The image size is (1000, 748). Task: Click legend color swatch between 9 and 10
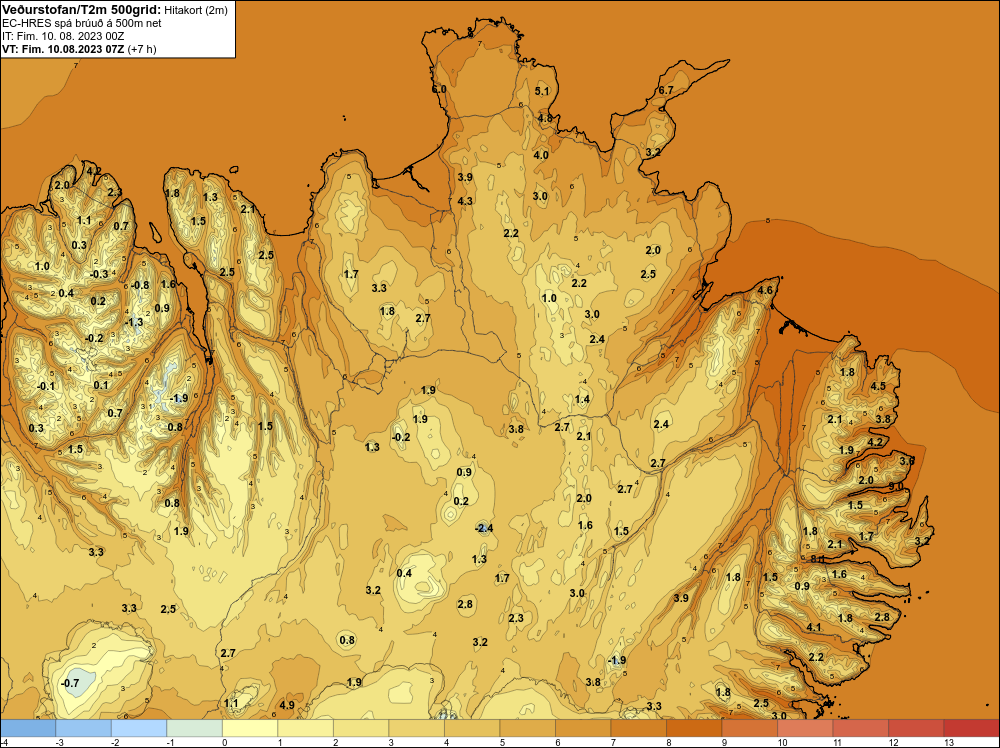pos(749,728)
